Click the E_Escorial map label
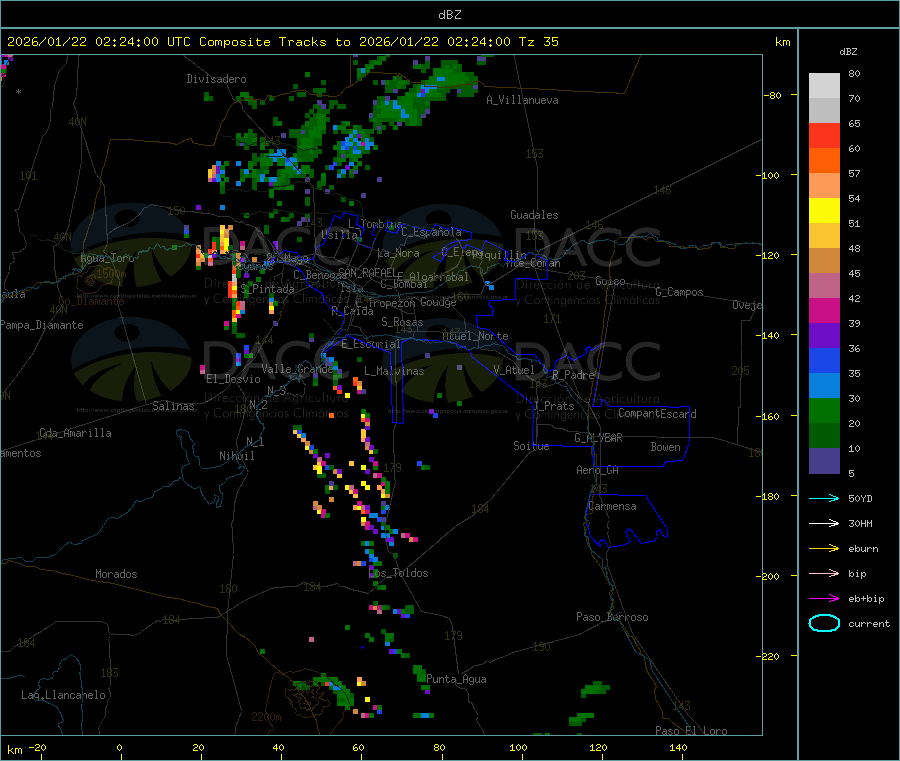Image resolution: width=900 pixels, height=761 pixels. click(371, 344)
